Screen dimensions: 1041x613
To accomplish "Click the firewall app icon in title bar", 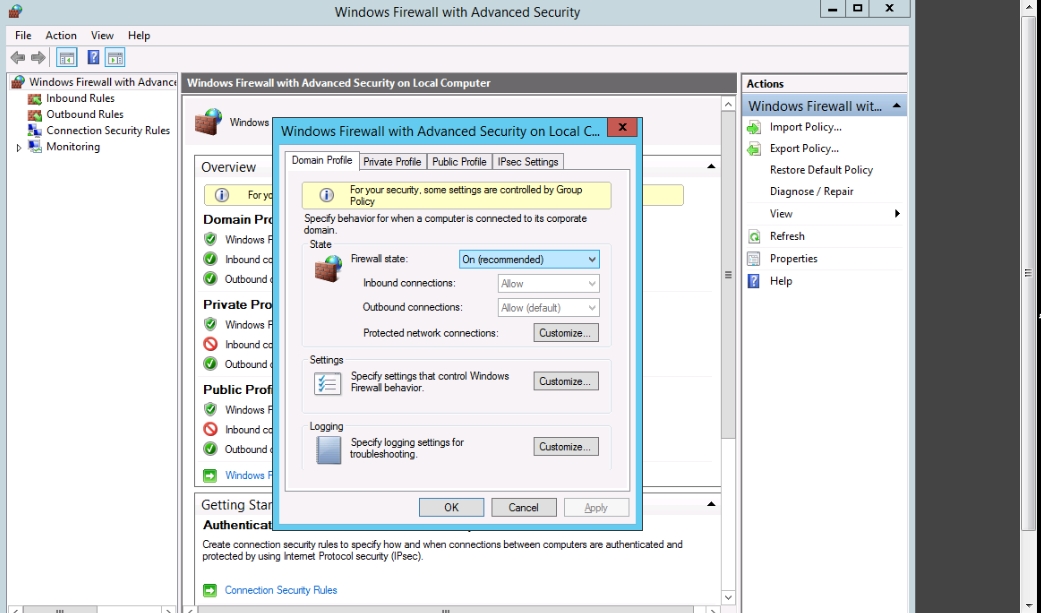I will point(15,11).
